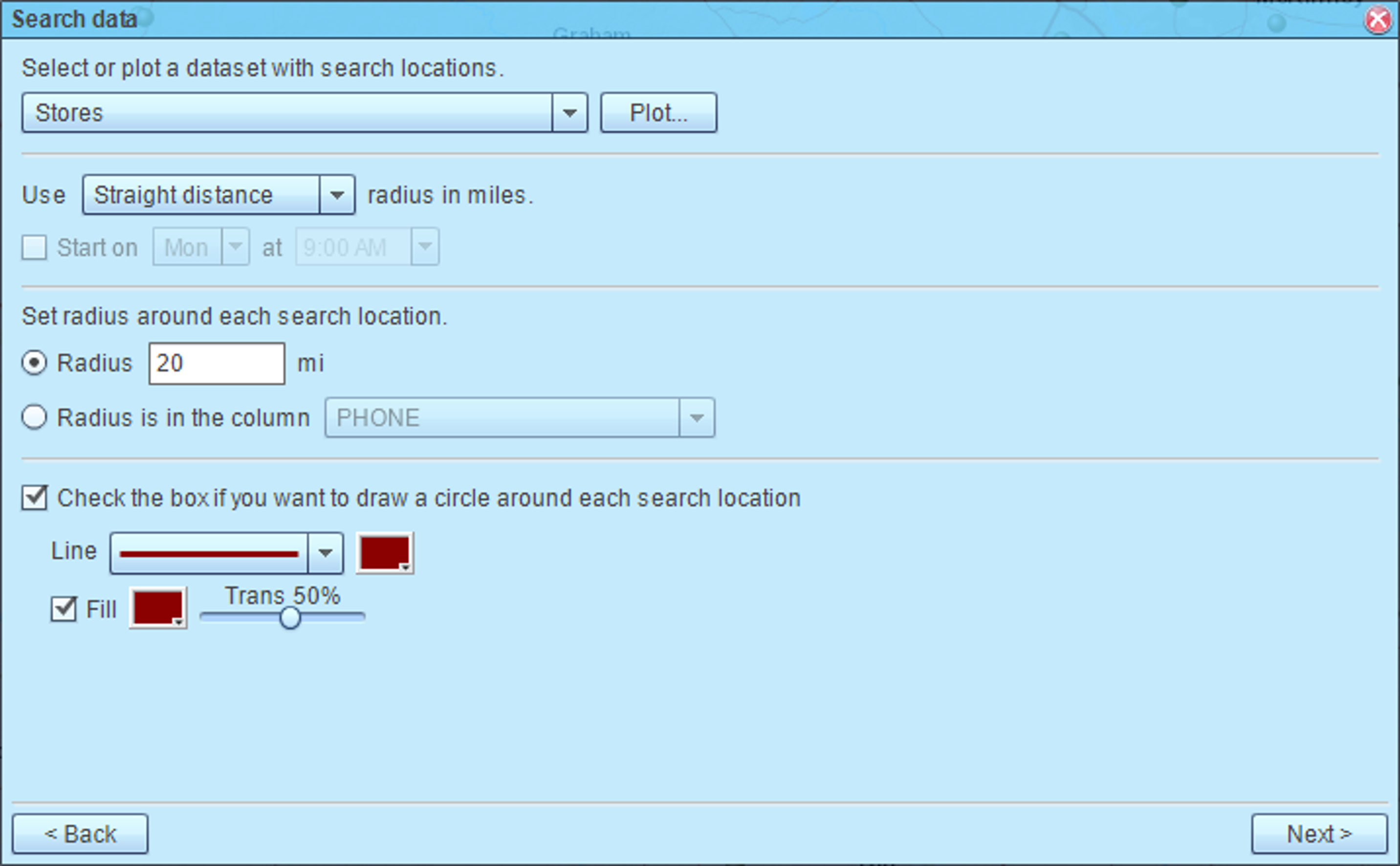Image resolution: width=1400 pixels, height=866 pixels.
Task: Toggle the Fill checkbox
Action: click(x=64, y=608)
